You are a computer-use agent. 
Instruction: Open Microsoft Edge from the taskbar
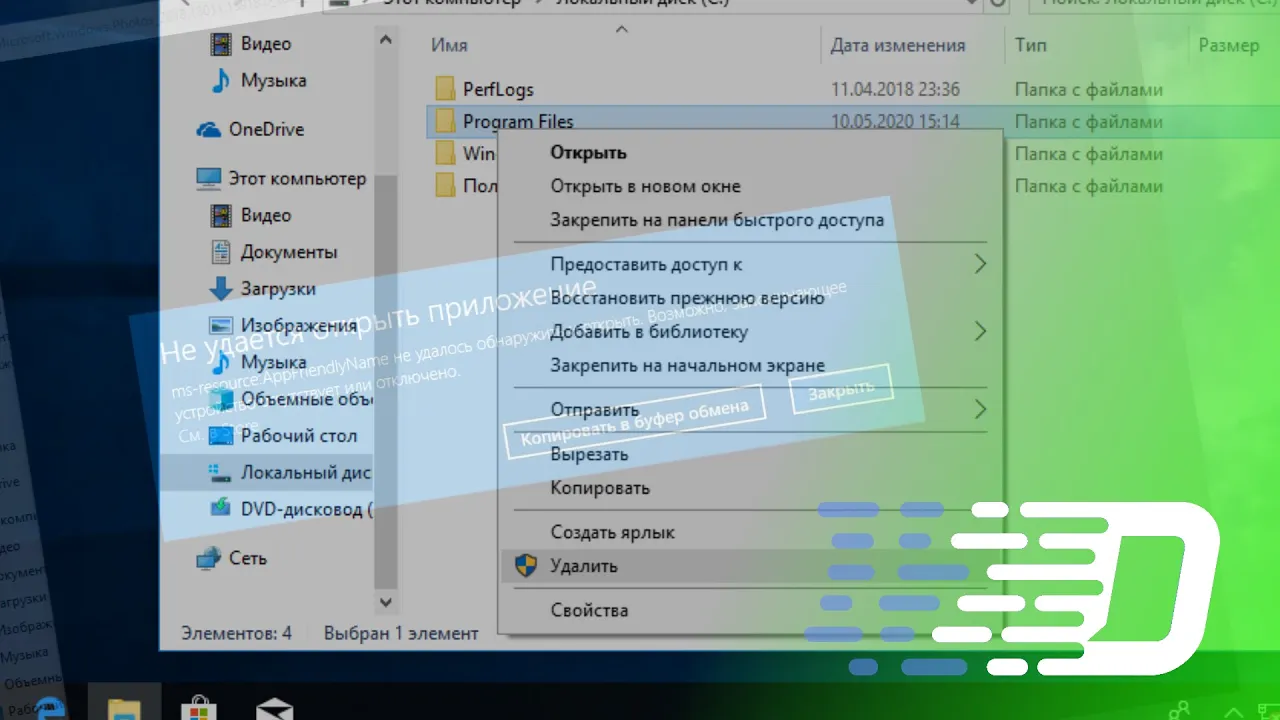pos(50,708)
